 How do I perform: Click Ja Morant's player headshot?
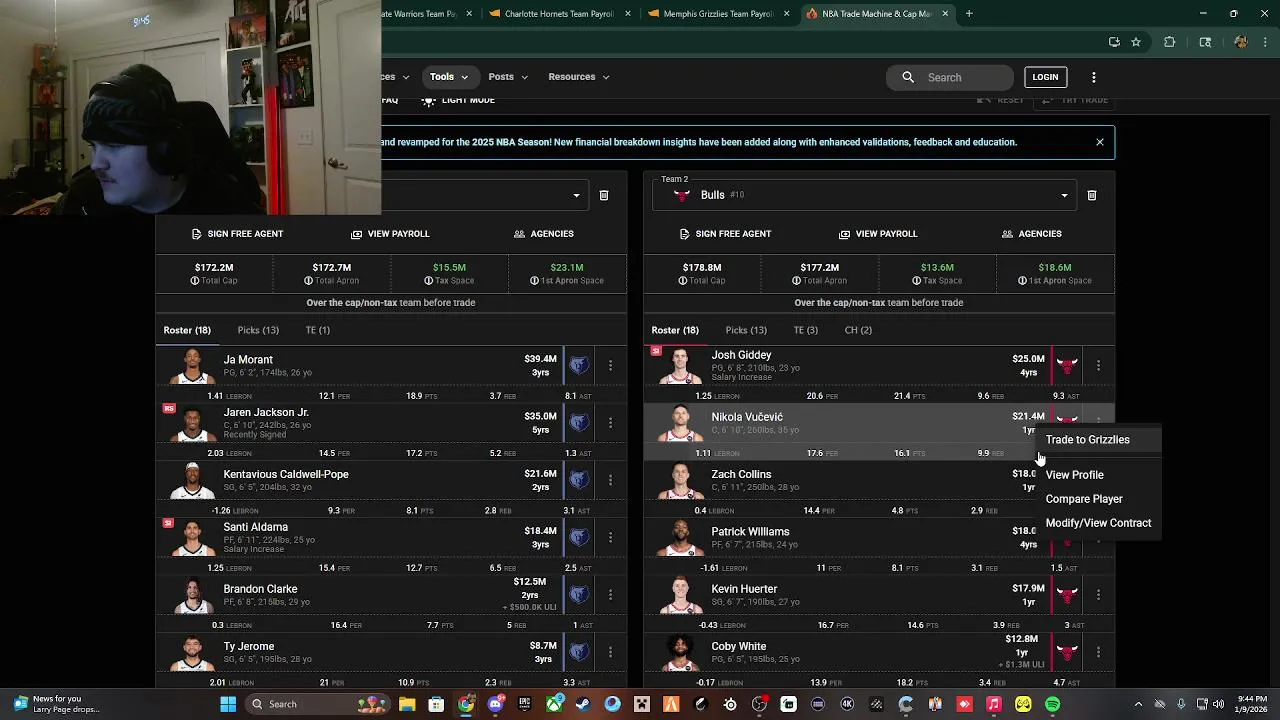191,366
